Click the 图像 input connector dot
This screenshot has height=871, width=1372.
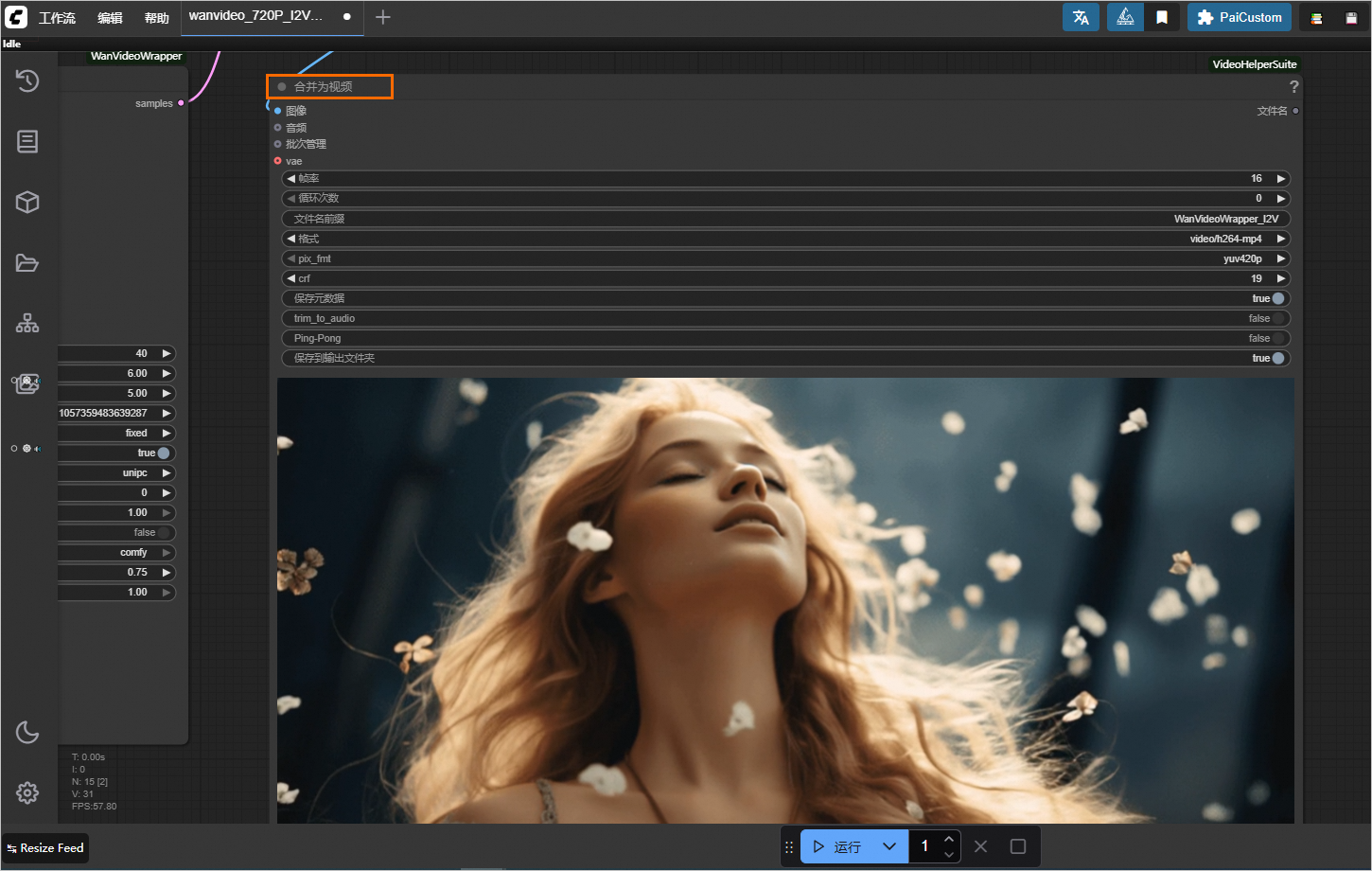(x=277, y=111)
